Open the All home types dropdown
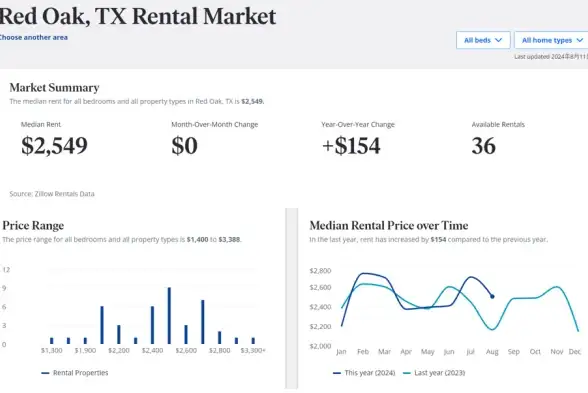Image resolution: width=588 pixels, height=393 pixels. point(551,40)
